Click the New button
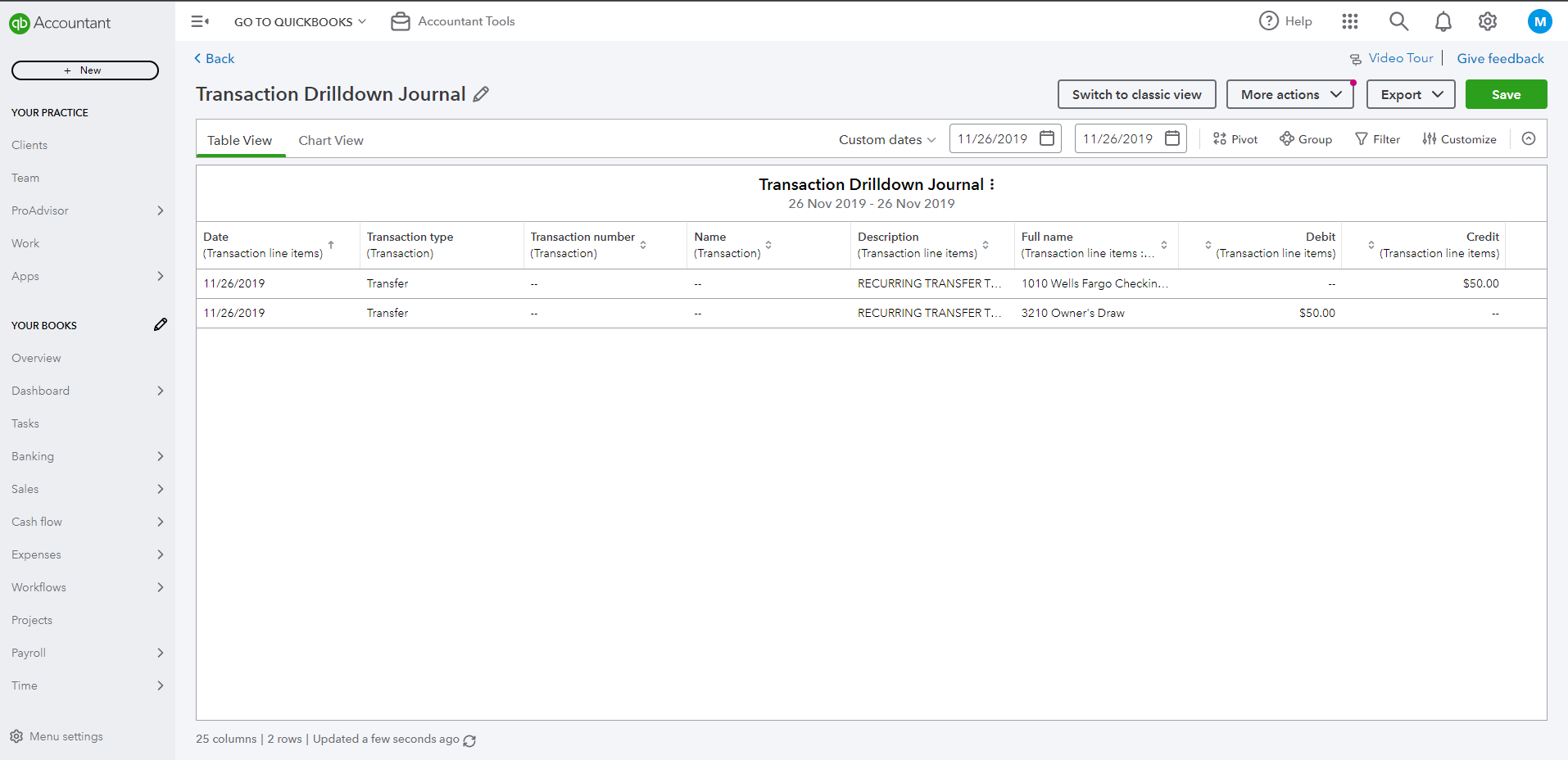 tap(85, 70)
